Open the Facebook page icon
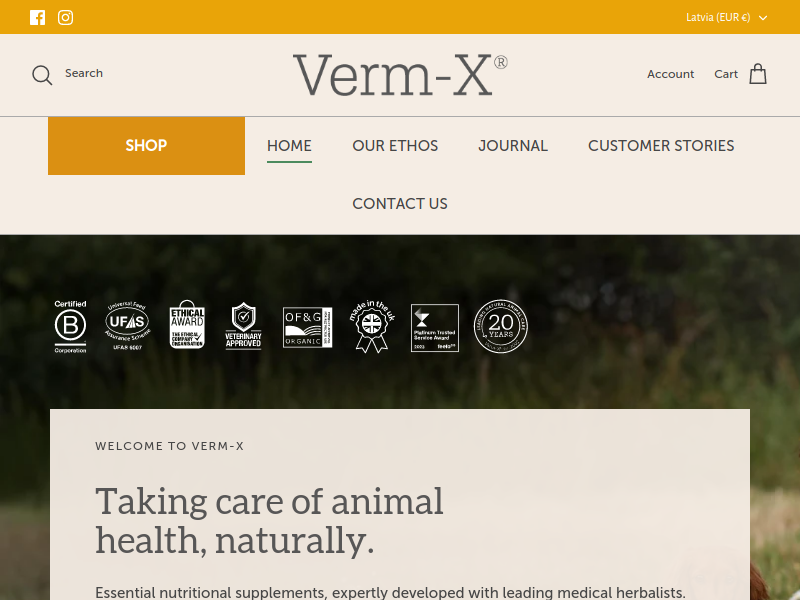The width and height of the screenshot is (800, 600). click(37, 17)
